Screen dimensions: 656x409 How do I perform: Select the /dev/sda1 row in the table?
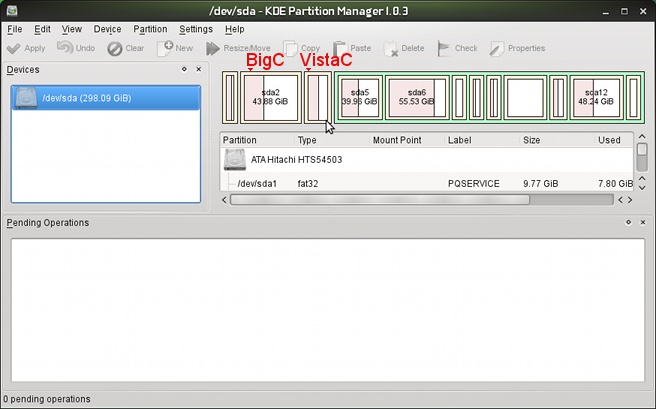pyautogui.click(x=258, y=184)
